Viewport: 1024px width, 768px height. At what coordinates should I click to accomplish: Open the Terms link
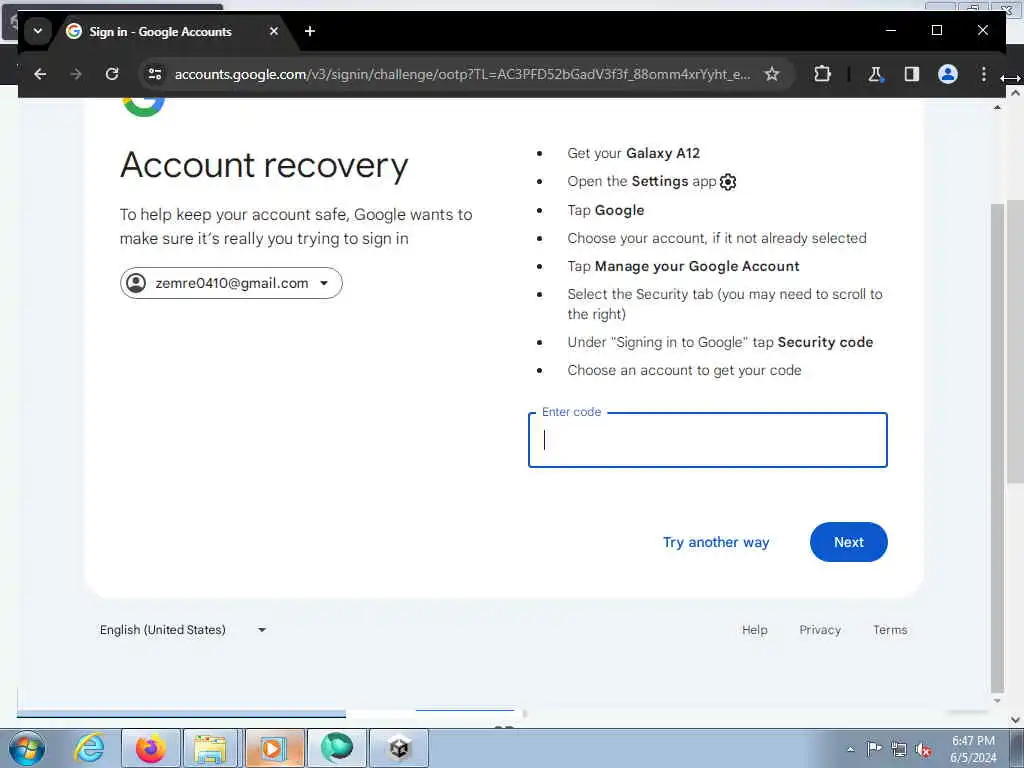889,630
